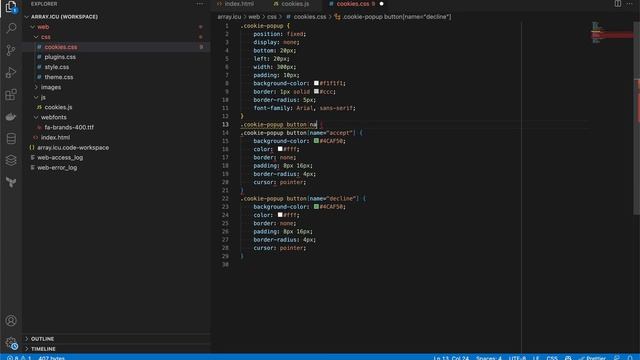Click the #ccc border color swatch
Image resolution: width=640 pixels, height=360 pixels.
tap(316, 91)
